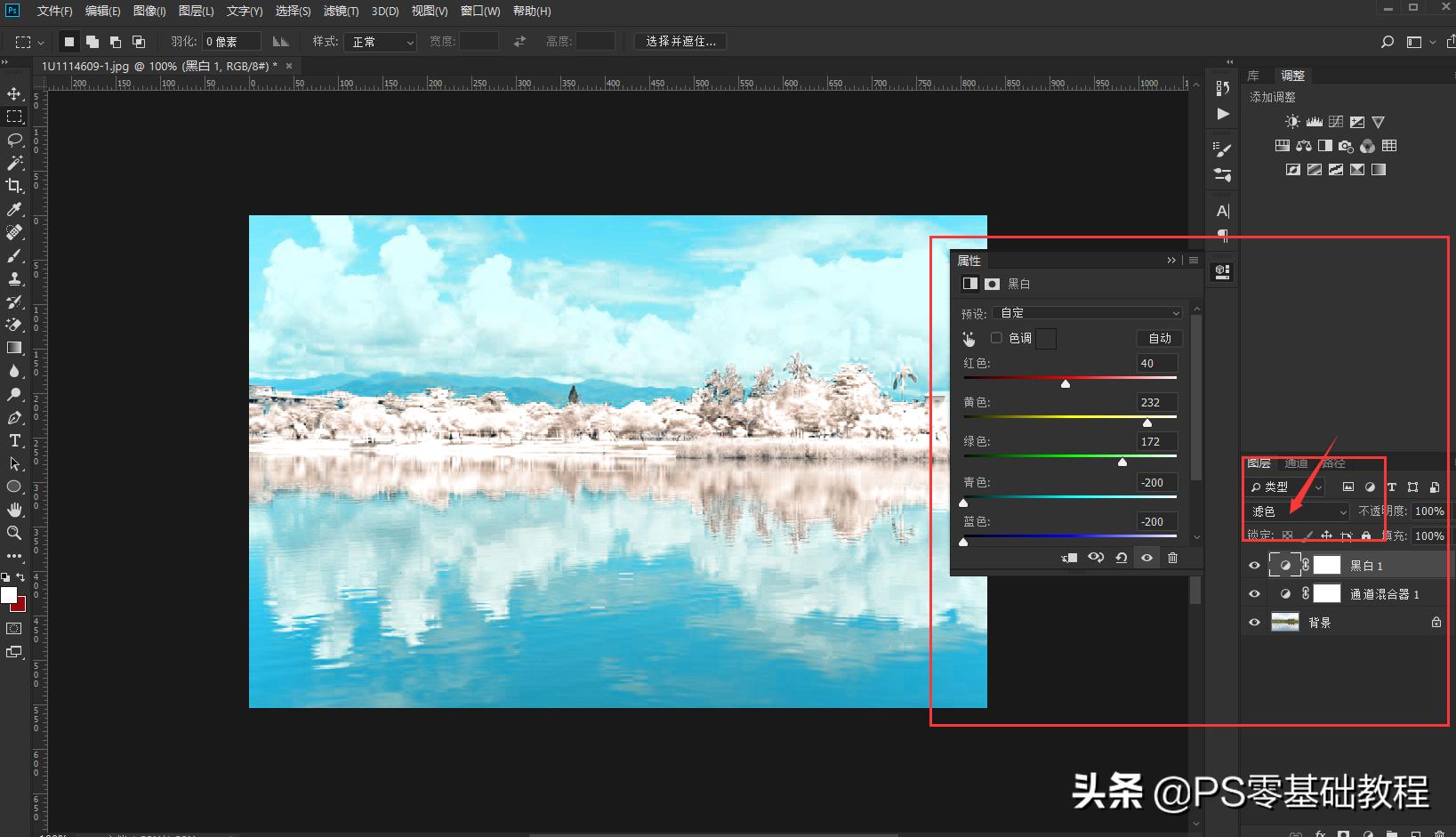Click the targeted adjustment hand tool in Properties
The height and width of the screenshot is (837, 1456).
(969, 339)
